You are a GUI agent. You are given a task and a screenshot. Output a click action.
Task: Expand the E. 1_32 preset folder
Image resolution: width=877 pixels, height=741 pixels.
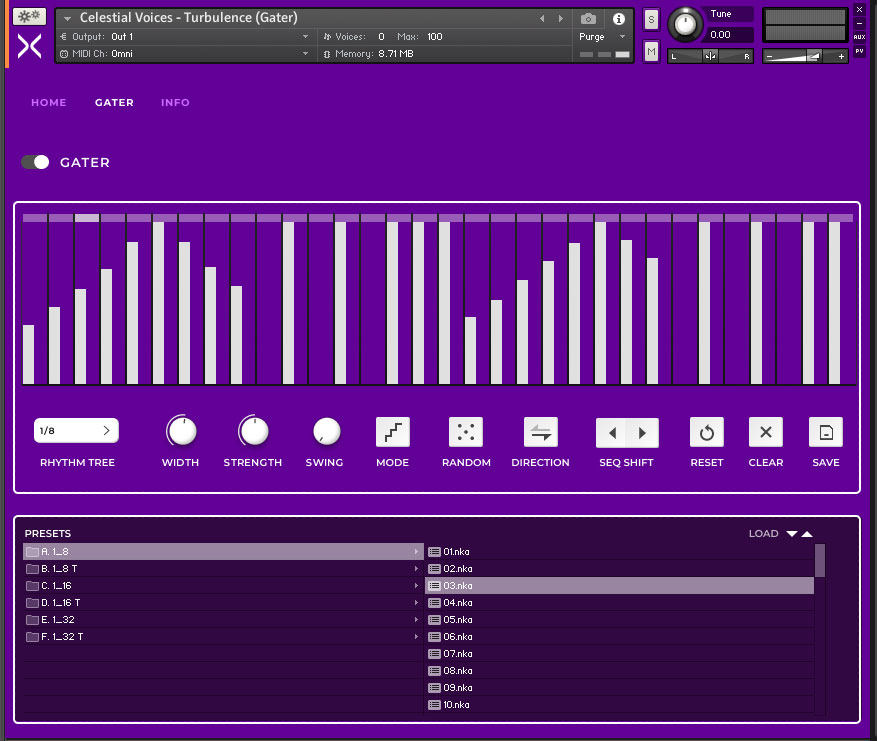pyautogui.click(x=416, y=620)
